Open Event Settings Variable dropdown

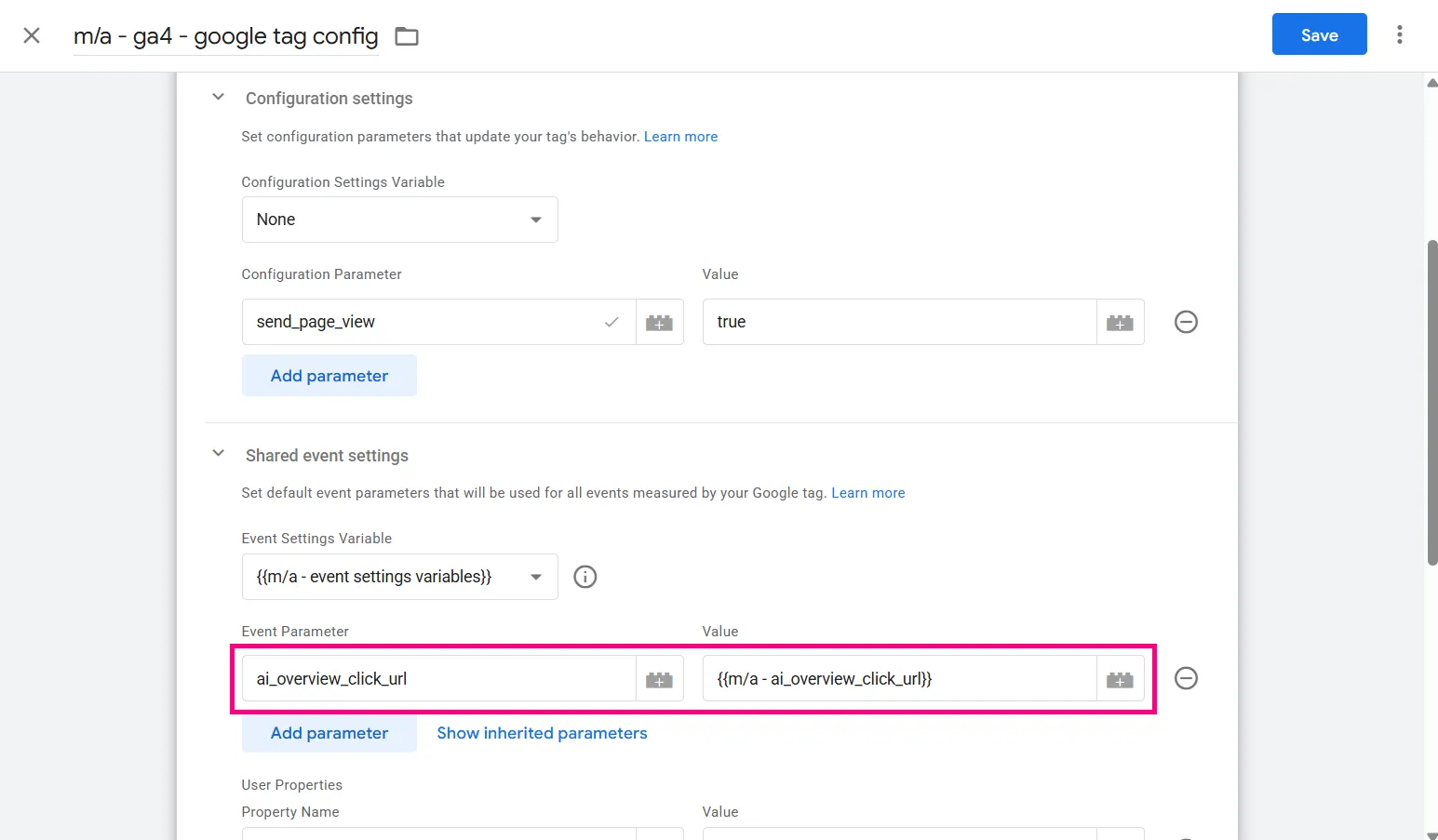click(x=400, y=577)
